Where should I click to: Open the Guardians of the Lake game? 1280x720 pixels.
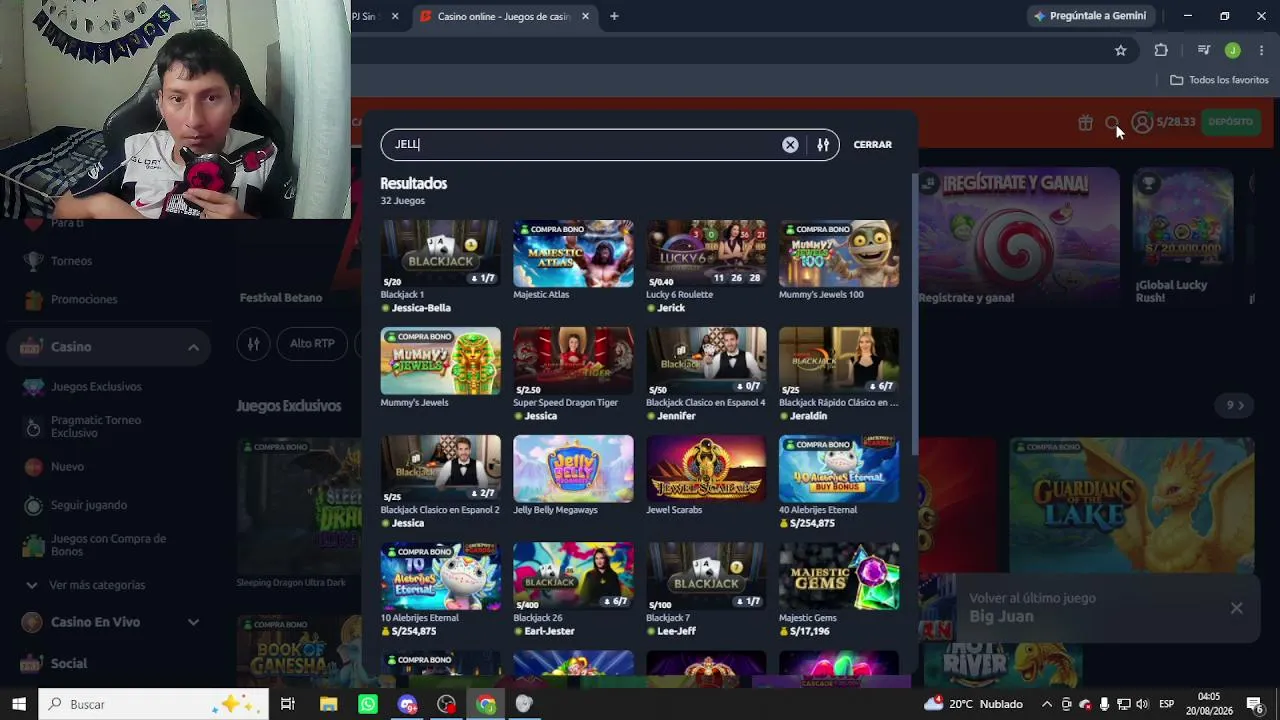[1131, 505]
